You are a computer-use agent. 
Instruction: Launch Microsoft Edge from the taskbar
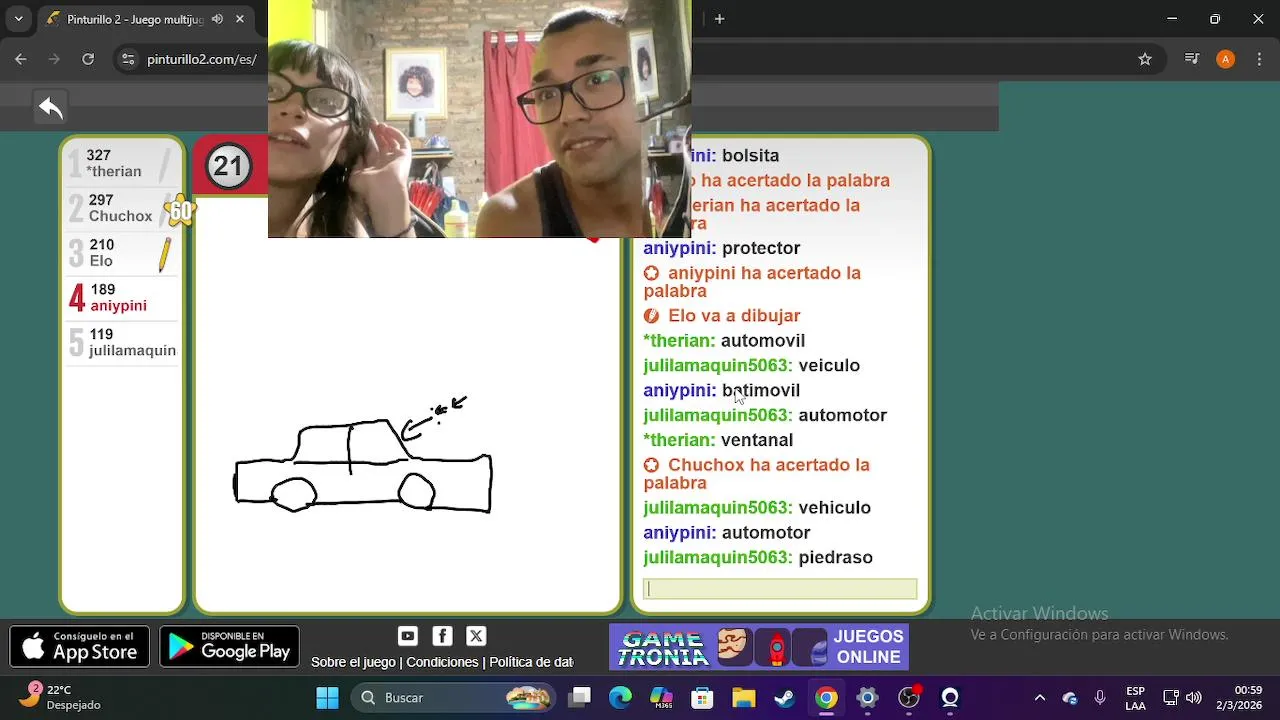(621, 698)
